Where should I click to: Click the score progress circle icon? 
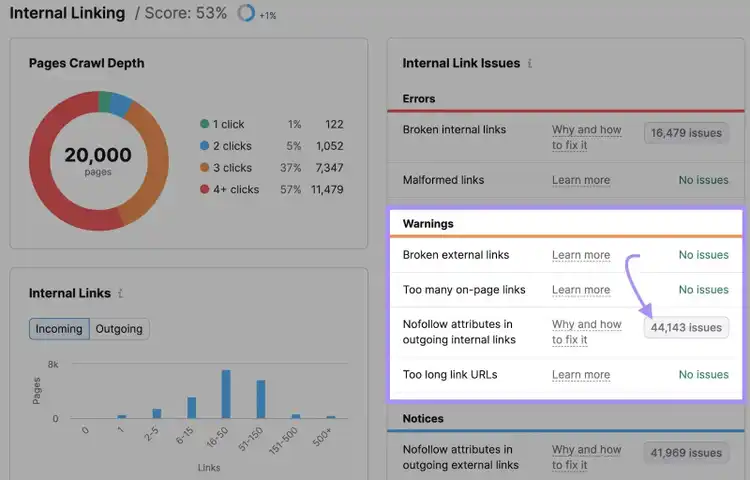(246, 13)
